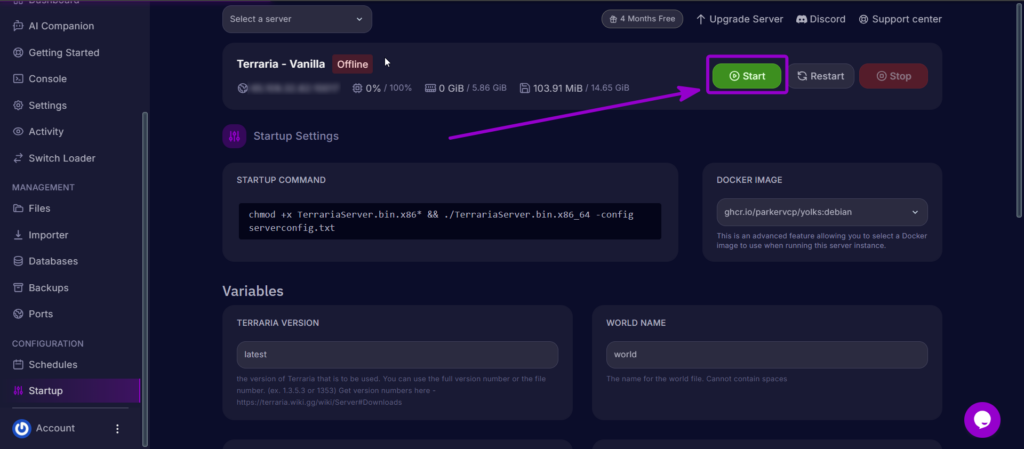Open the Getting Started page
1024x449 pixels.
coord(64,52)
